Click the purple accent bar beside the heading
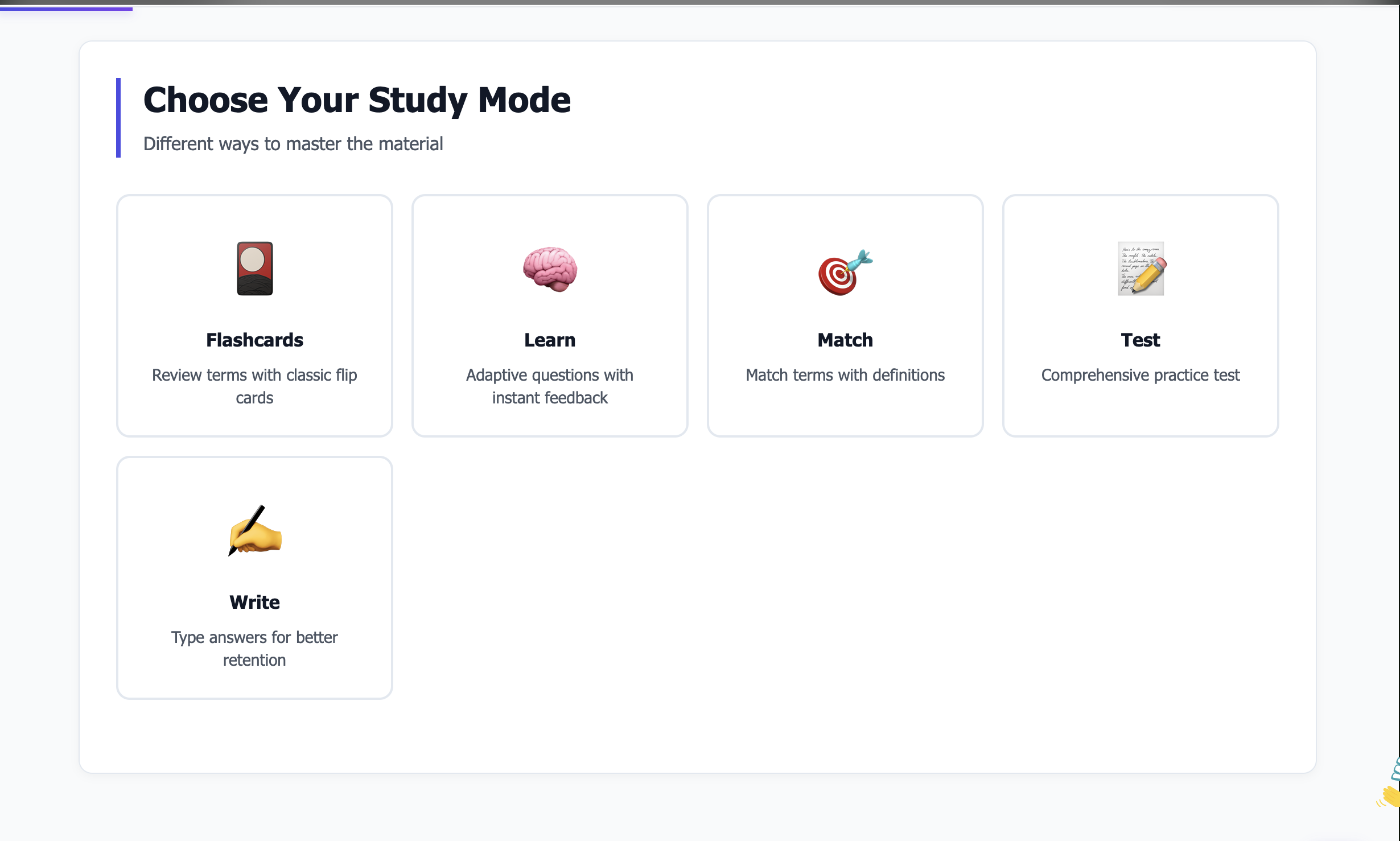This screenshot has height=841, width=1400. tap(118, 118)
